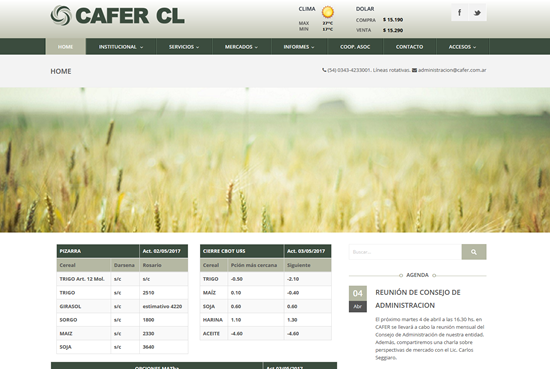Click the ACEITE row in CBOT table
This screenshot has height=369, width=550.
click(x=266, y=334)
